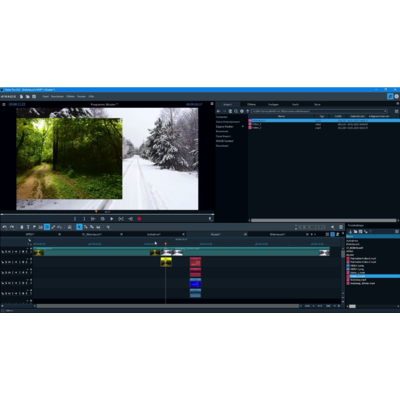
Task: Open the Datei menu
Action: (x=46, y=97)
